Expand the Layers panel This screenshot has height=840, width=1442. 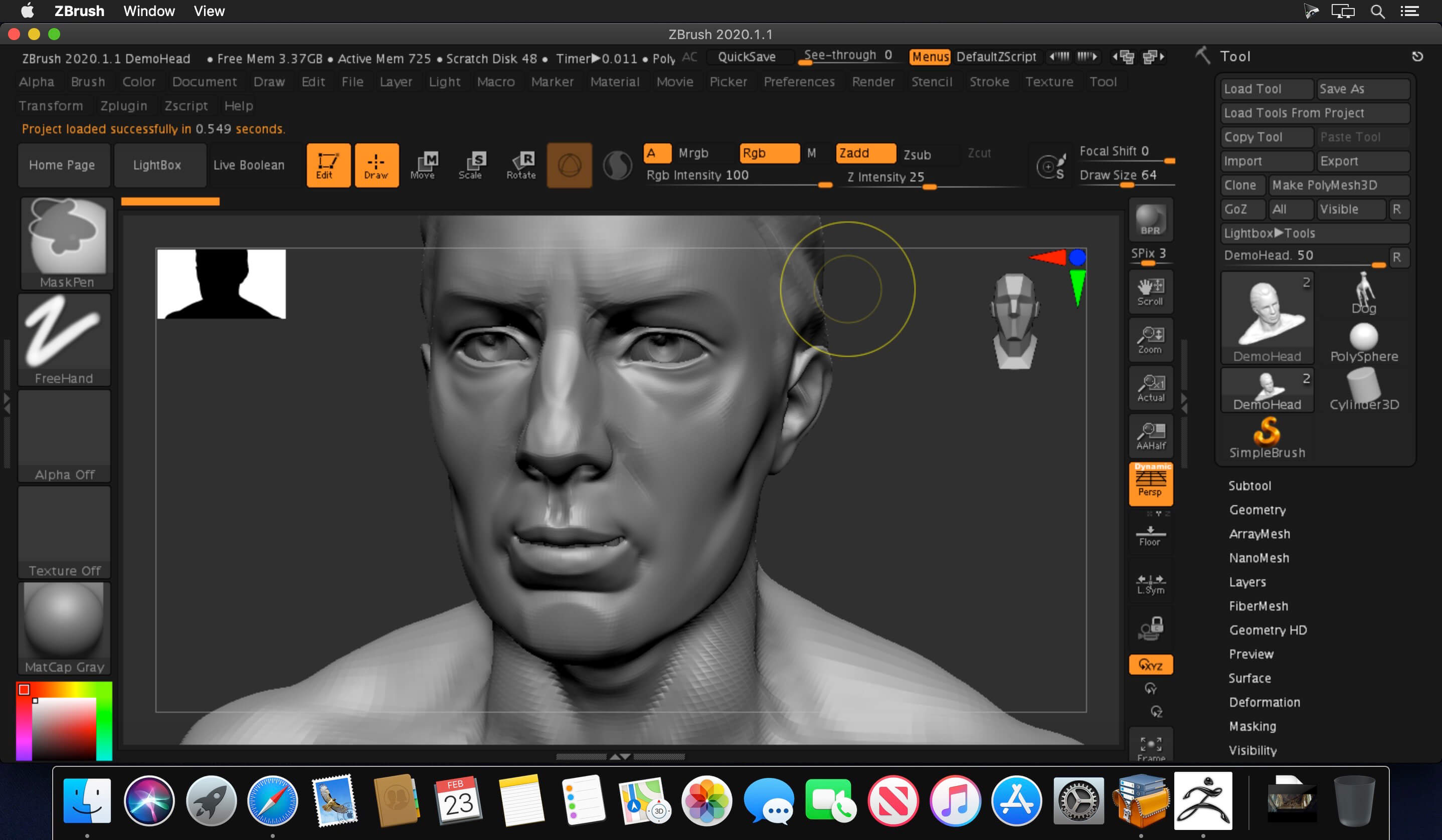pyautogui.click(x=1246, y=581)
